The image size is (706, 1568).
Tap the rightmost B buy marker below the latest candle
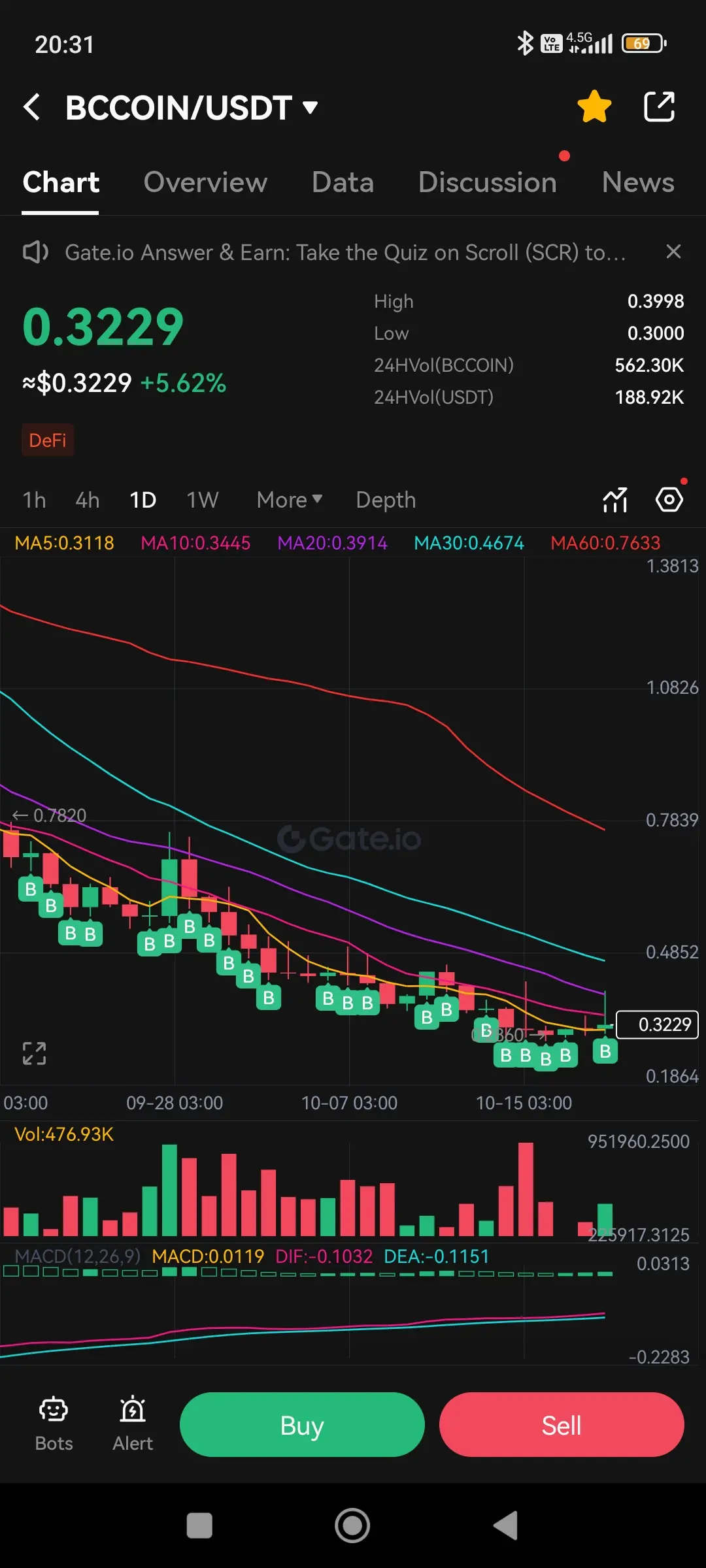point(605,1051)
